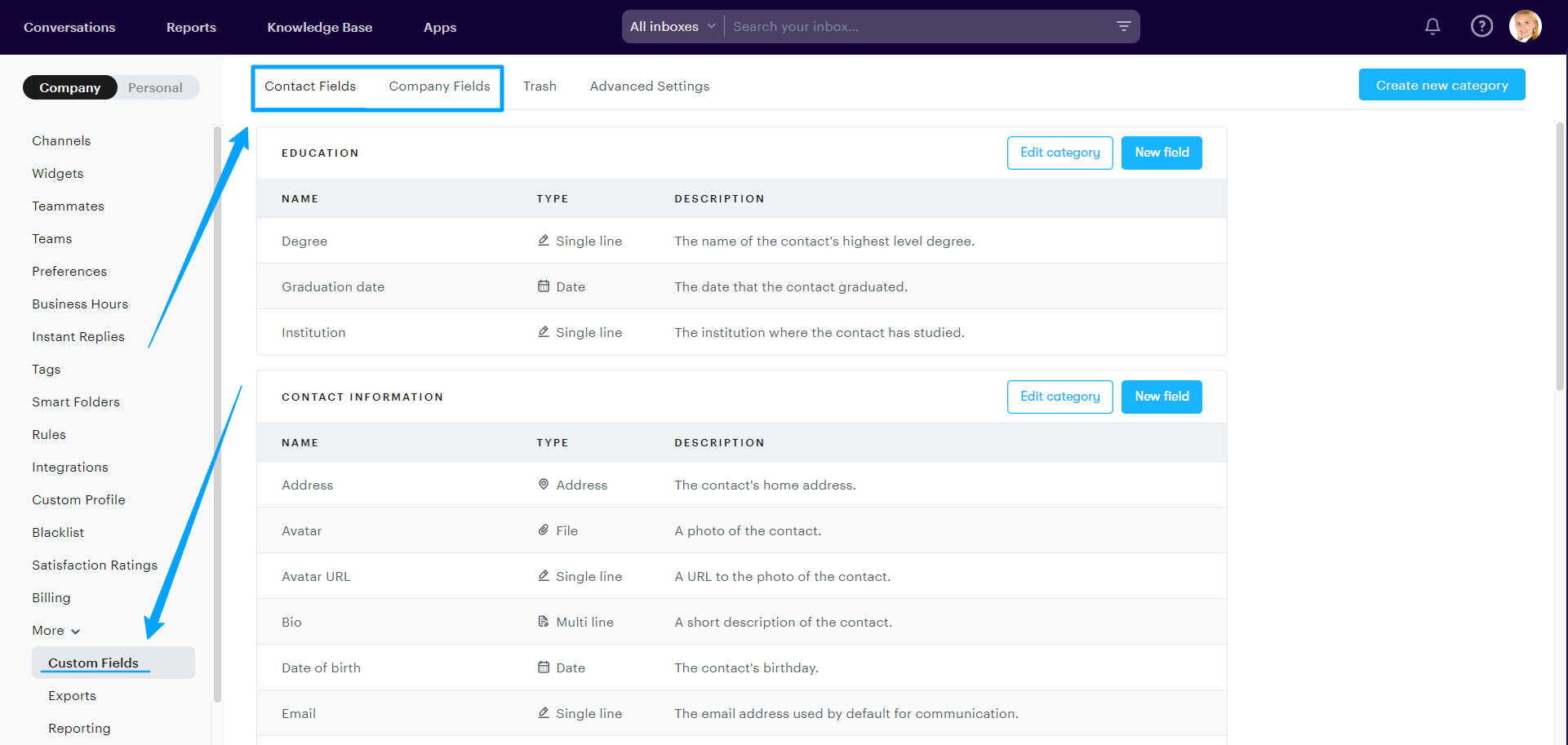
Task: Open Preferences in sidebar
Action: coord(69,271)
